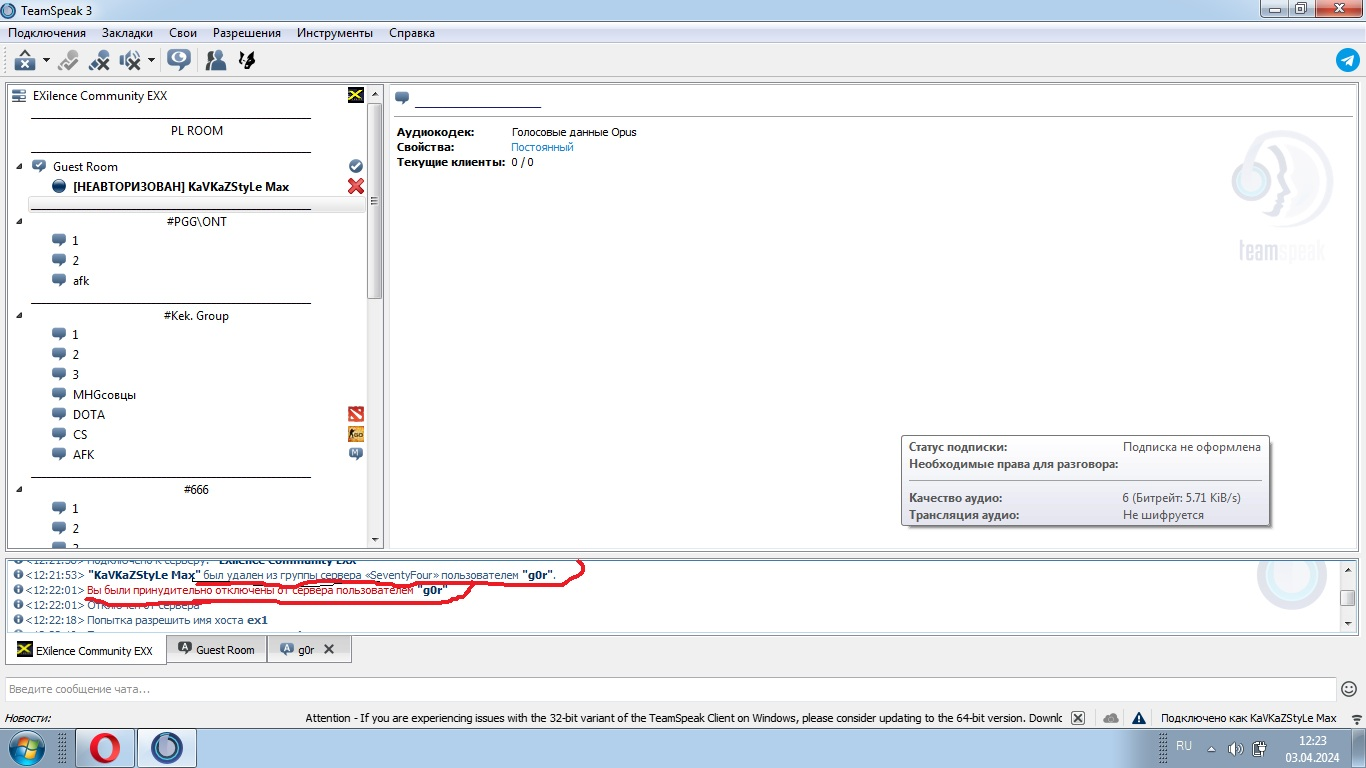The width and height of the screenshot is (1366, 768).
Task: Click the RU language indicator
Action: click(1184, 746)
